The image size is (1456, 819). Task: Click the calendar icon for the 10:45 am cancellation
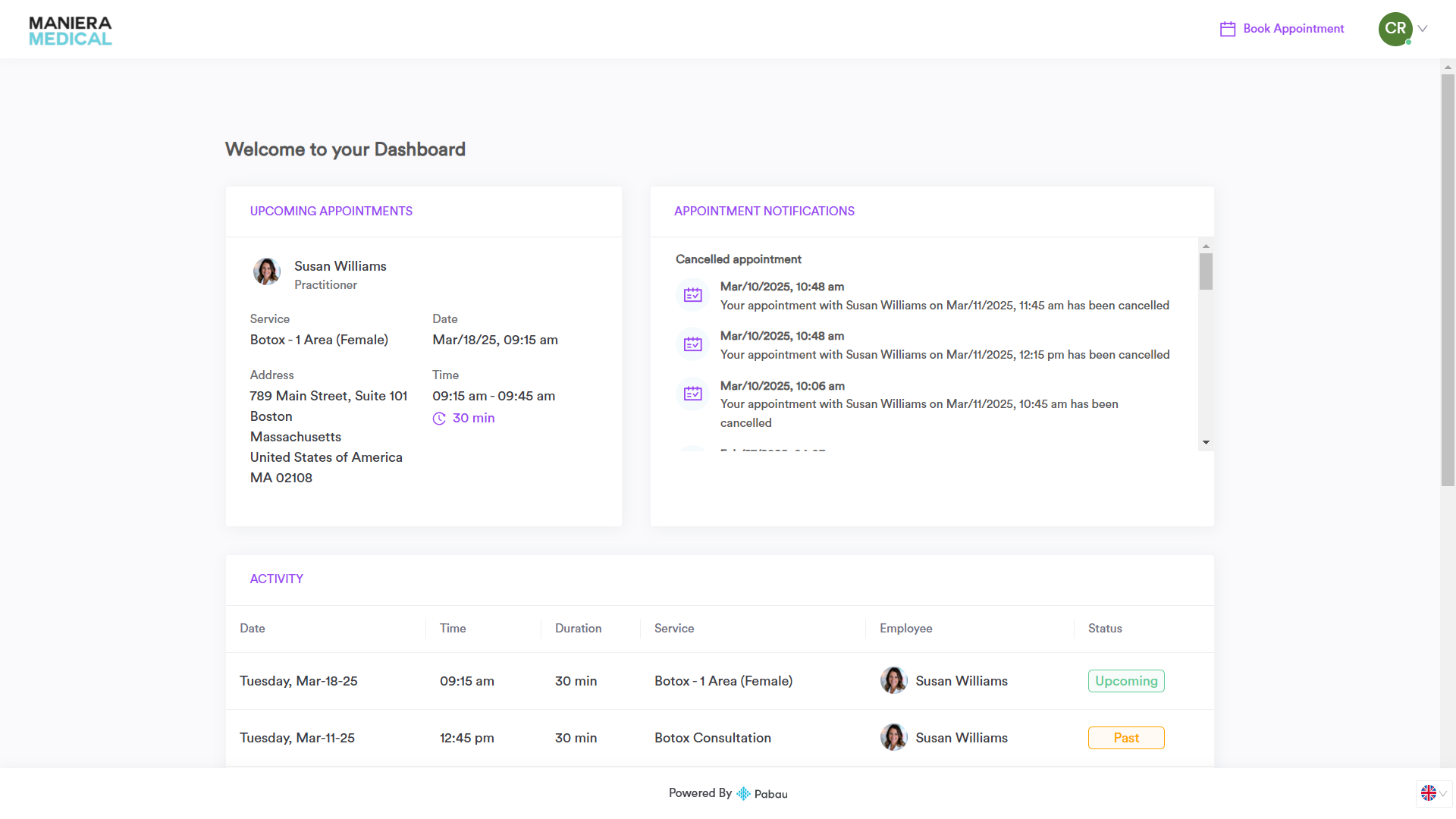[x=692, y=394]
